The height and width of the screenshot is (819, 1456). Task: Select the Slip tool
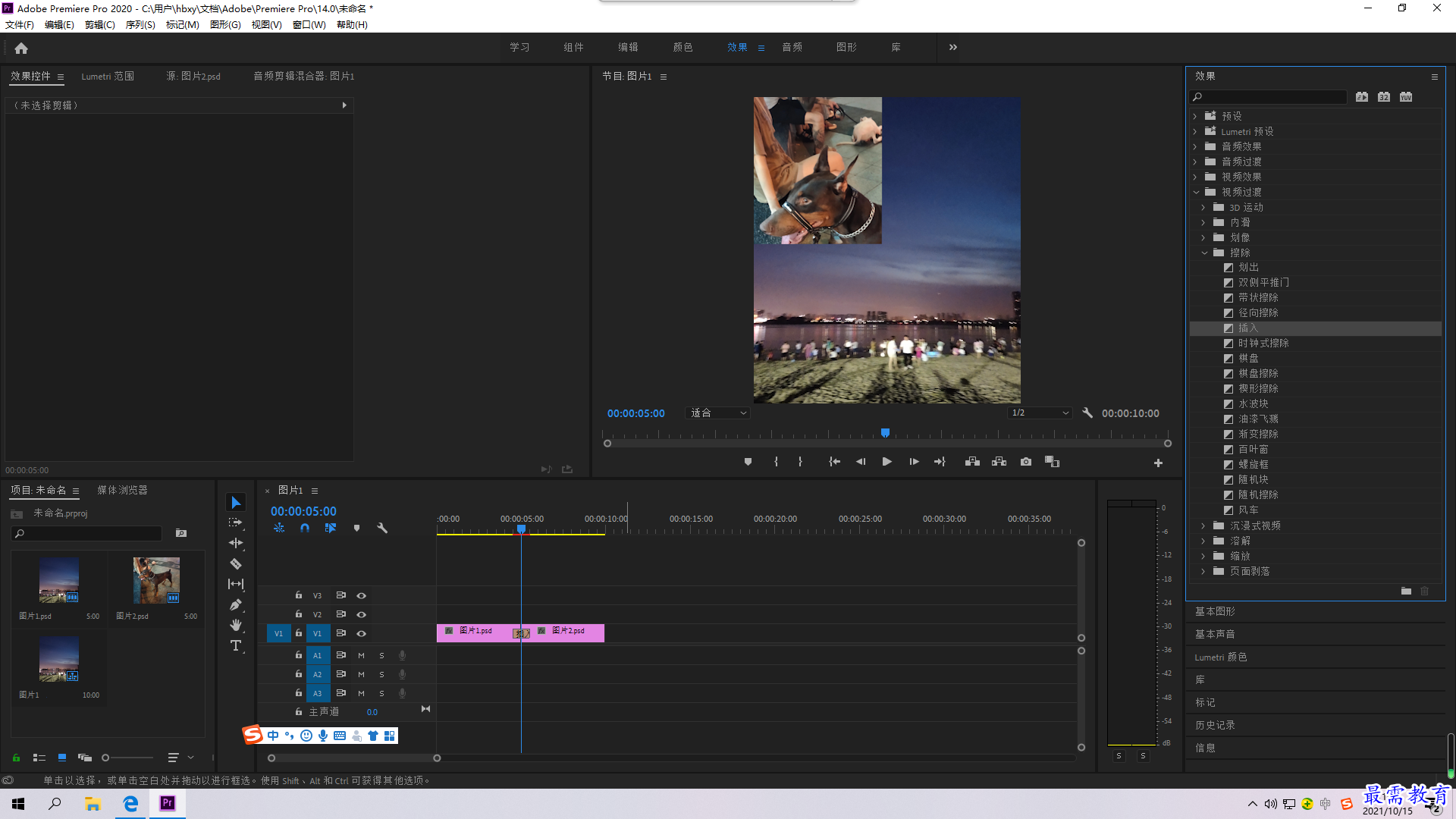pyautogui.click(x=236, y=584)
